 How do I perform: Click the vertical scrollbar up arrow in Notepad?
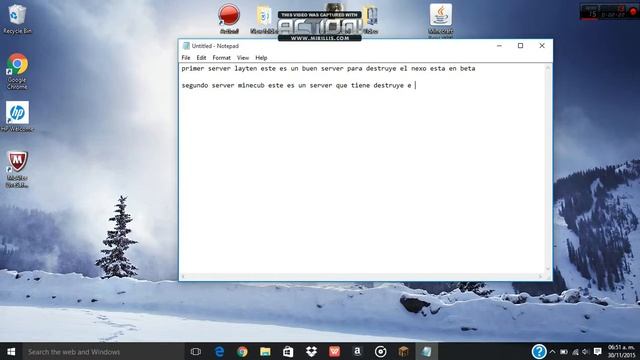coord(548,67)
